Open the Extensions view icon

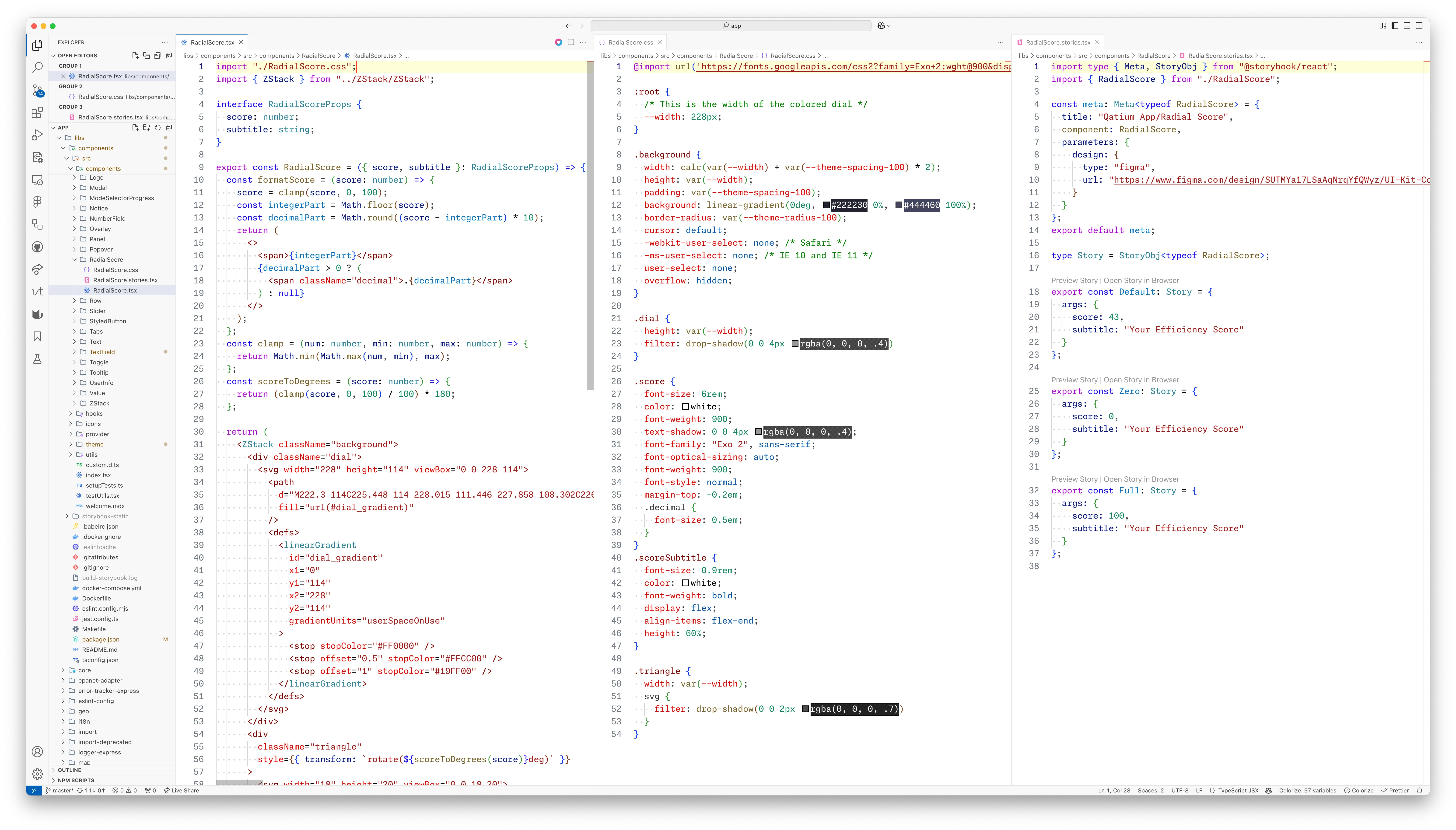coord(37,112)
